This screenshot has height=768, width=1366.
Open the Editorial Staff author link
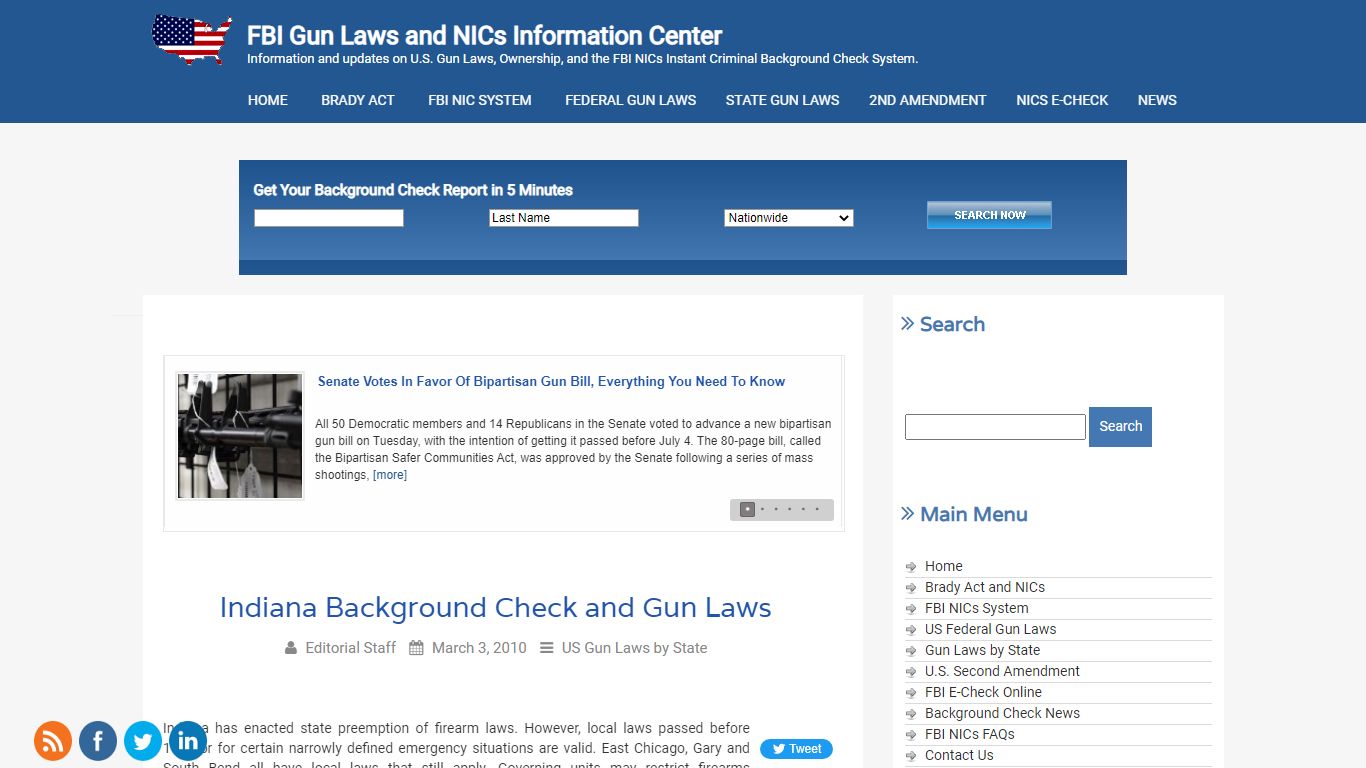click(x=351, y=648)
